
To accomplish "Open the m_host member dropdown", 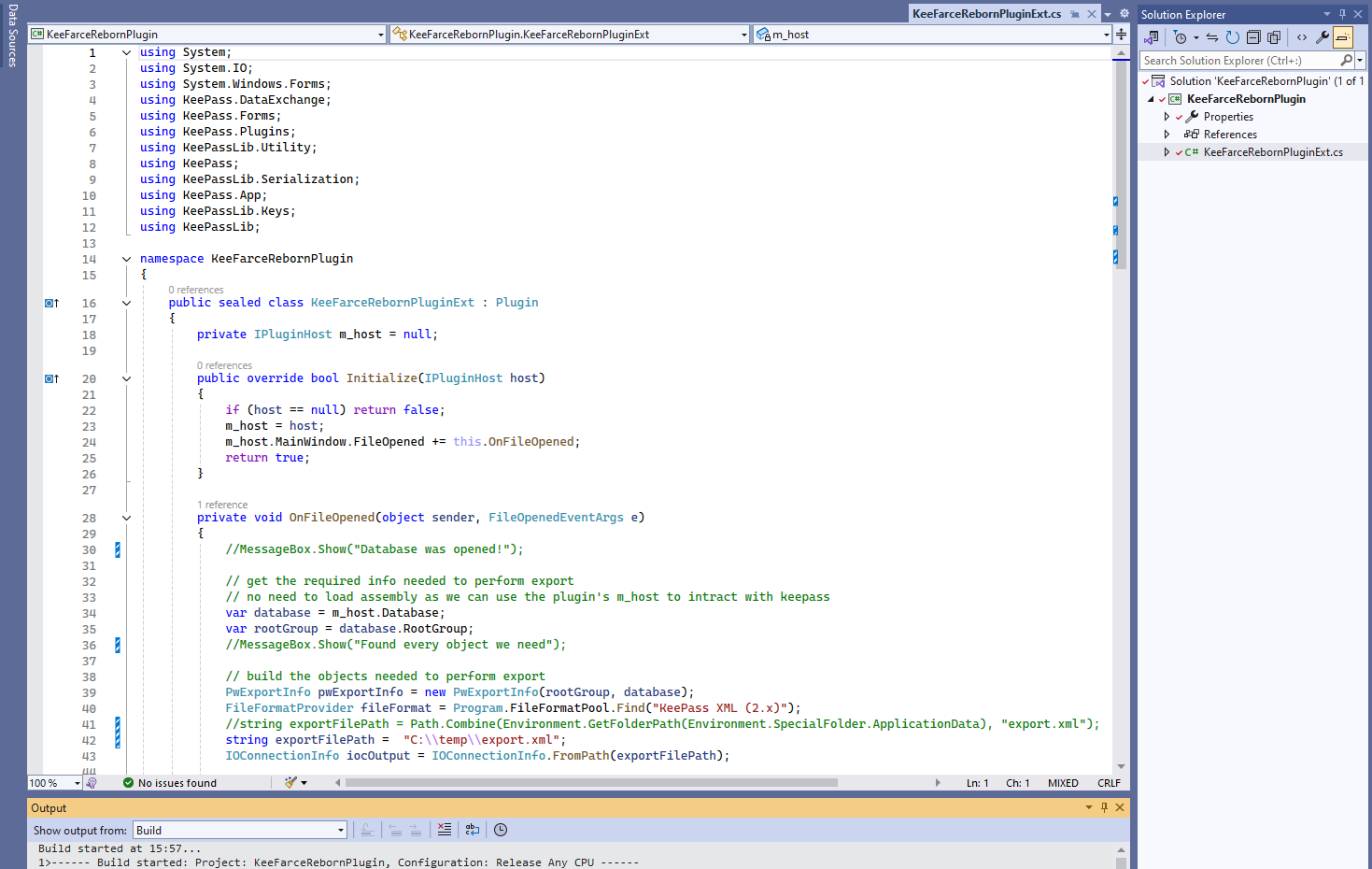I will [x=932, y=35].
